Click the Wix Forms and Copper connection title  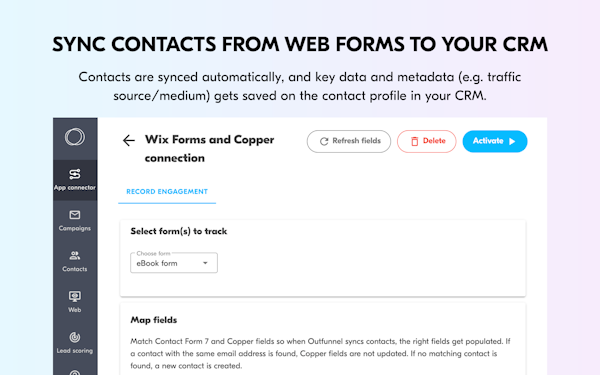click(209, 149)
